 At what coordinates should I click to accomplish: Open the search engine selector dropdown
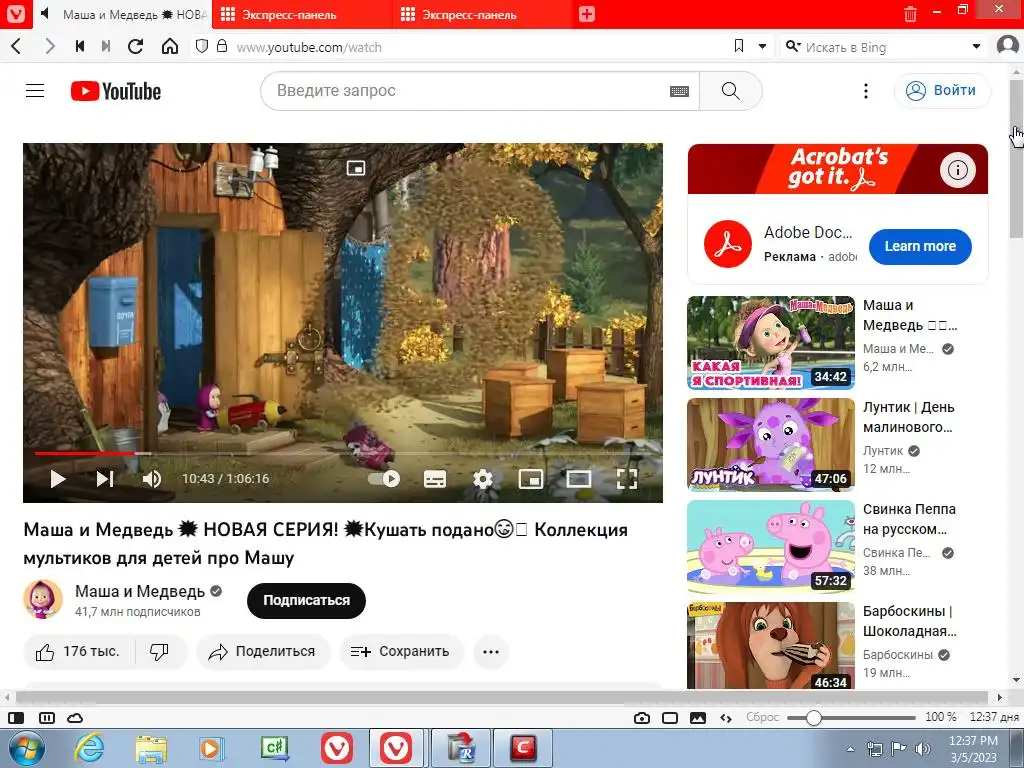793,46
